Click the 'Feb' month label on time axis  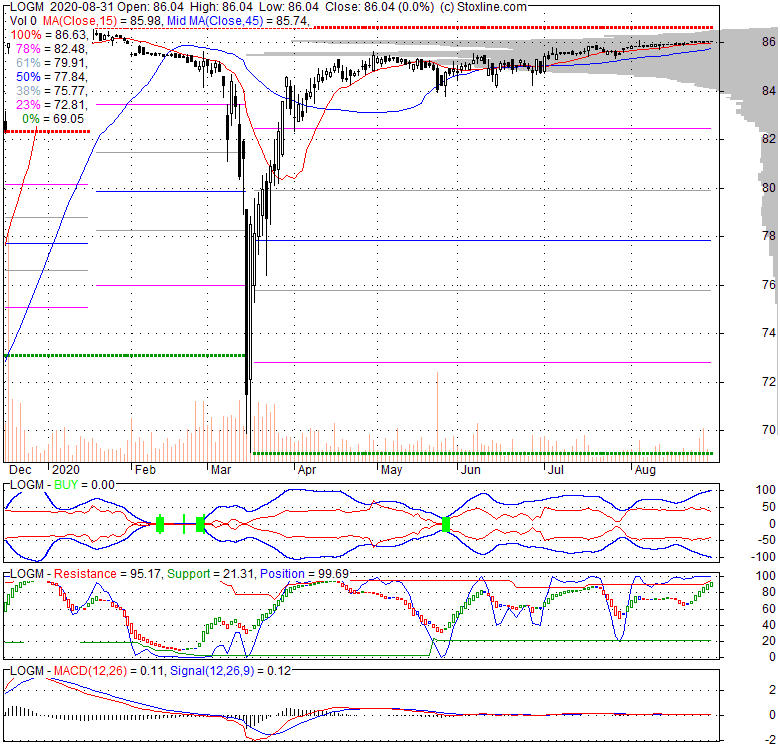click(145, 470)
